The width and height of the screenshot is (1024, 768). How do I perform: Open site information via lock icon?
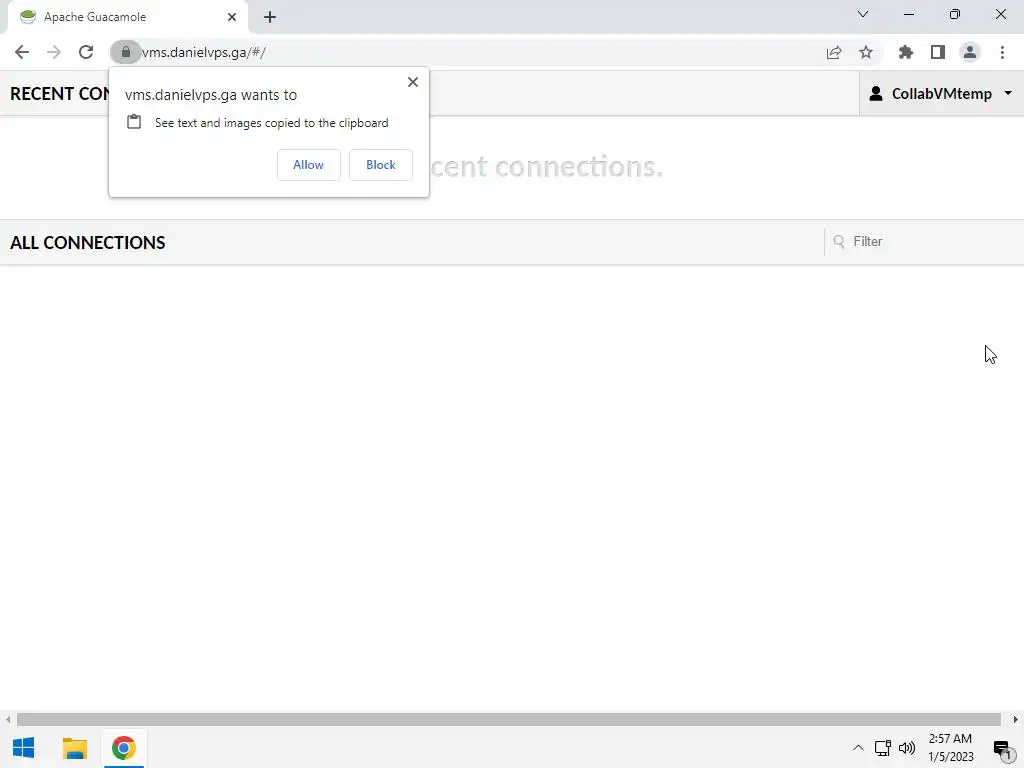tap(125, 52)
